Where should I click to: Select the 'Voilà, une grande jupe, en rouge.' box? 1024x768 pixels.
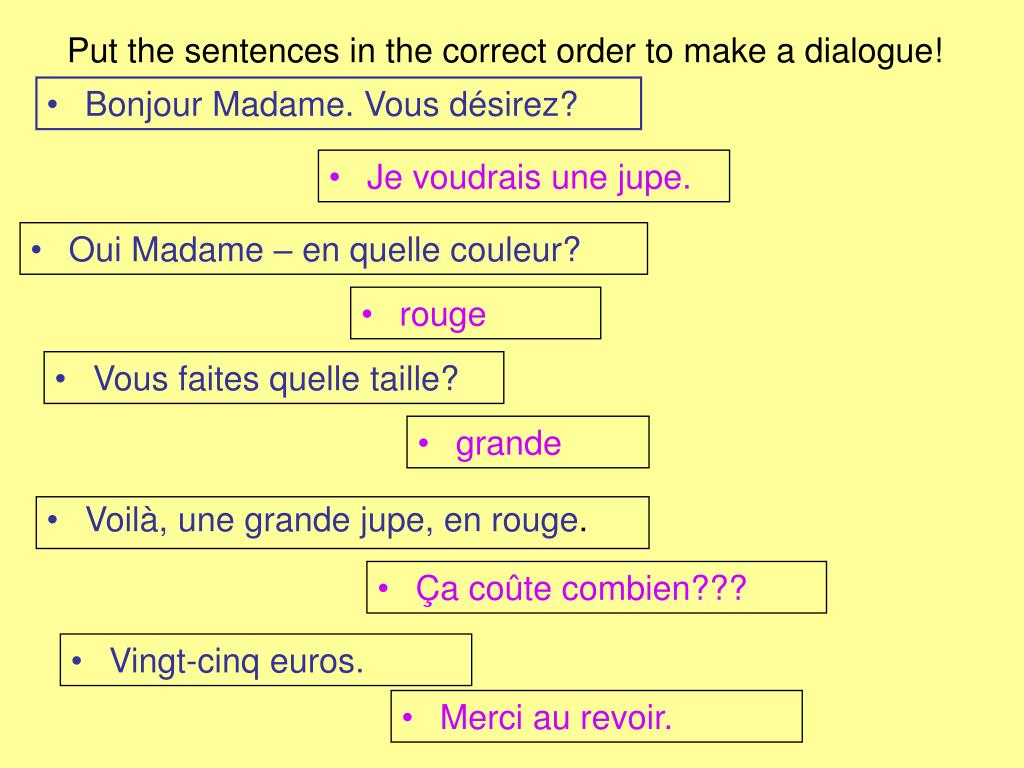tap(342, 523)
